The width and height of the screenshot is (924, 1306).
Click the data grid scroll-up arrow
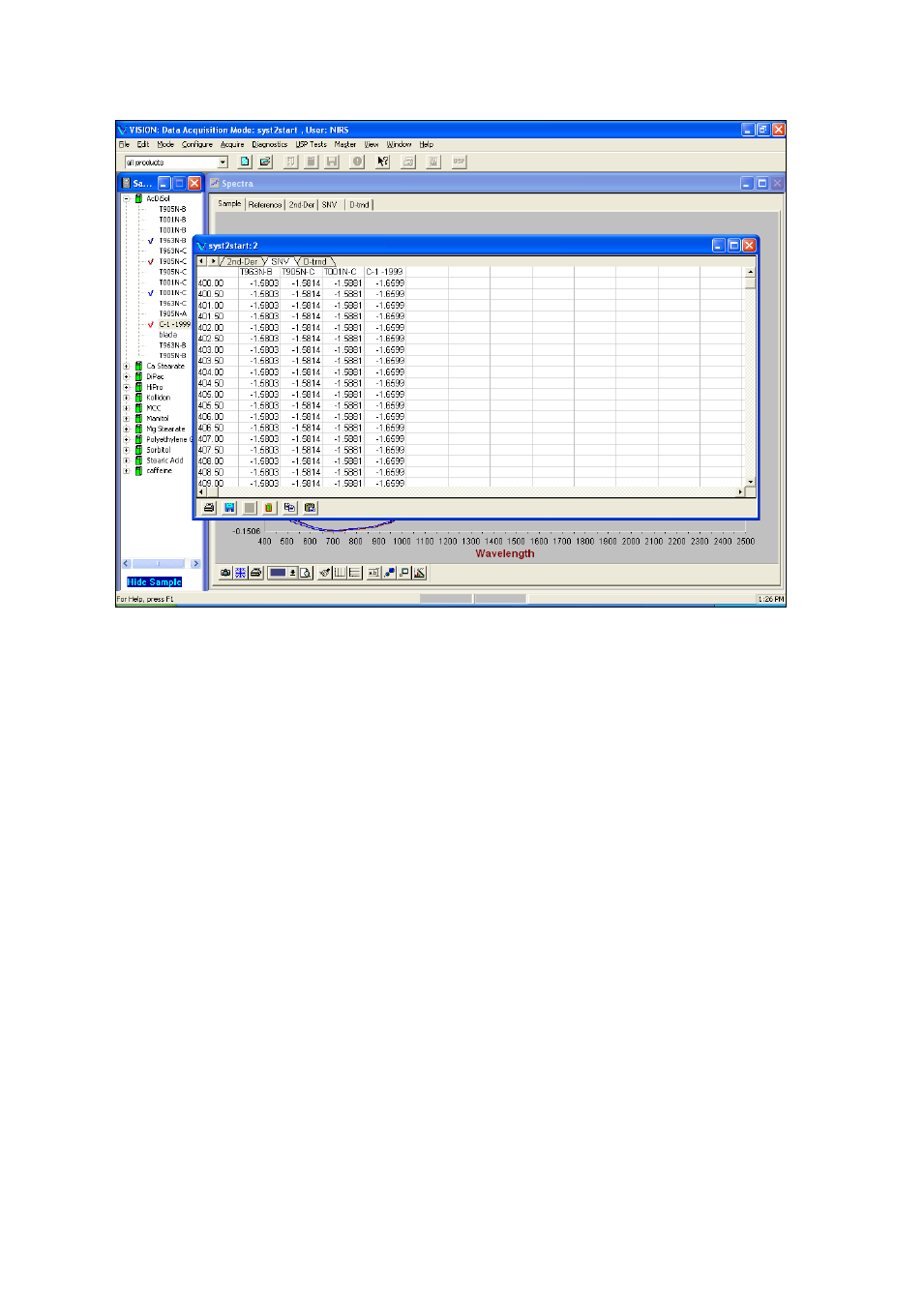(751, 272)
